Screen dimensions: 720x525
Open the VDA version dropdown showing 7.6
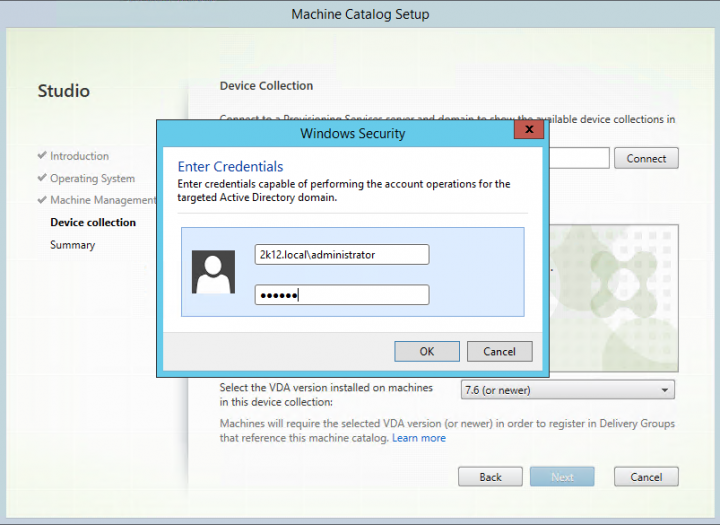[566, 390]
